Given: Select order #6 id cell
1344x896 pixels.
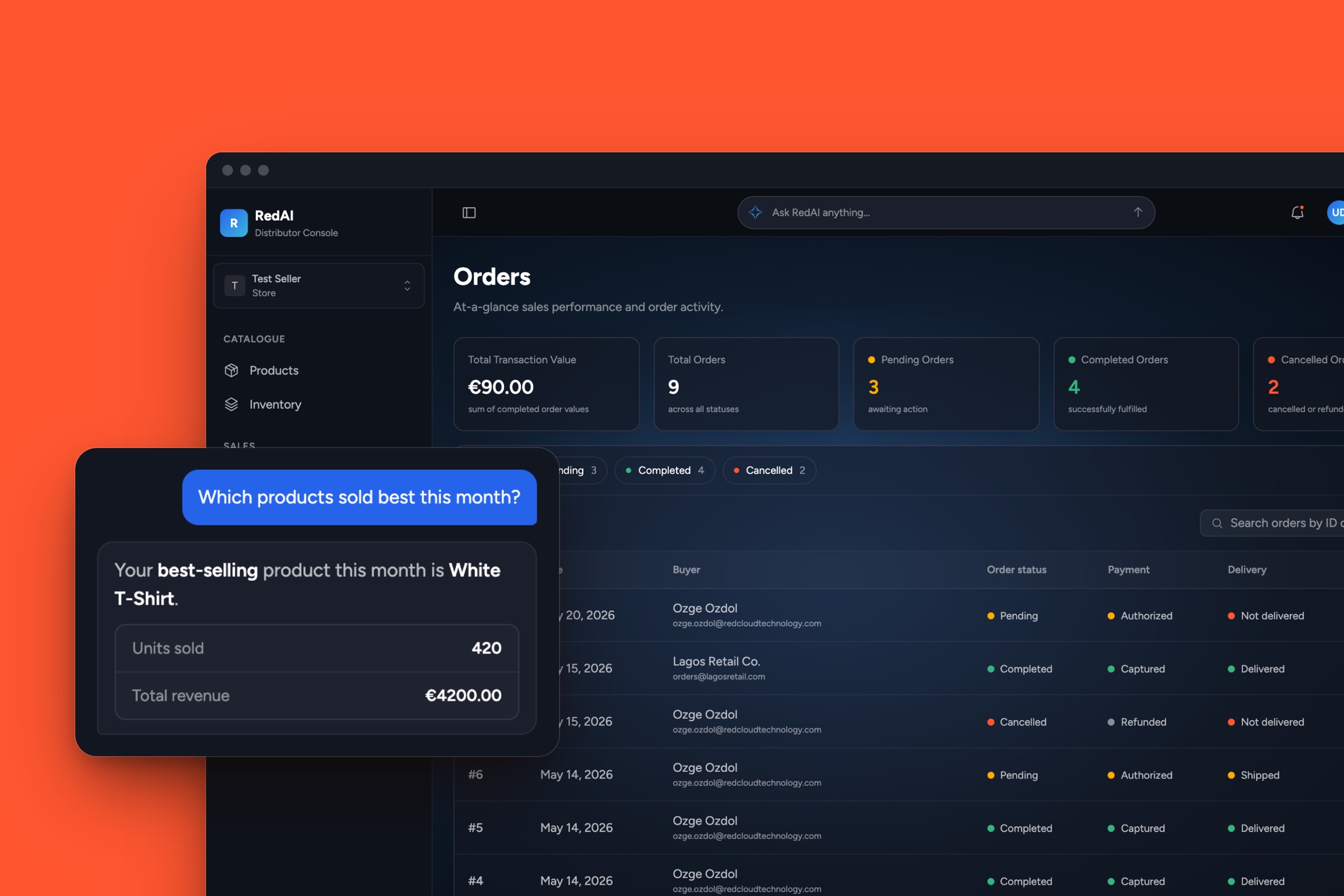Looking at the screenshot, I should tap(475, 775).
